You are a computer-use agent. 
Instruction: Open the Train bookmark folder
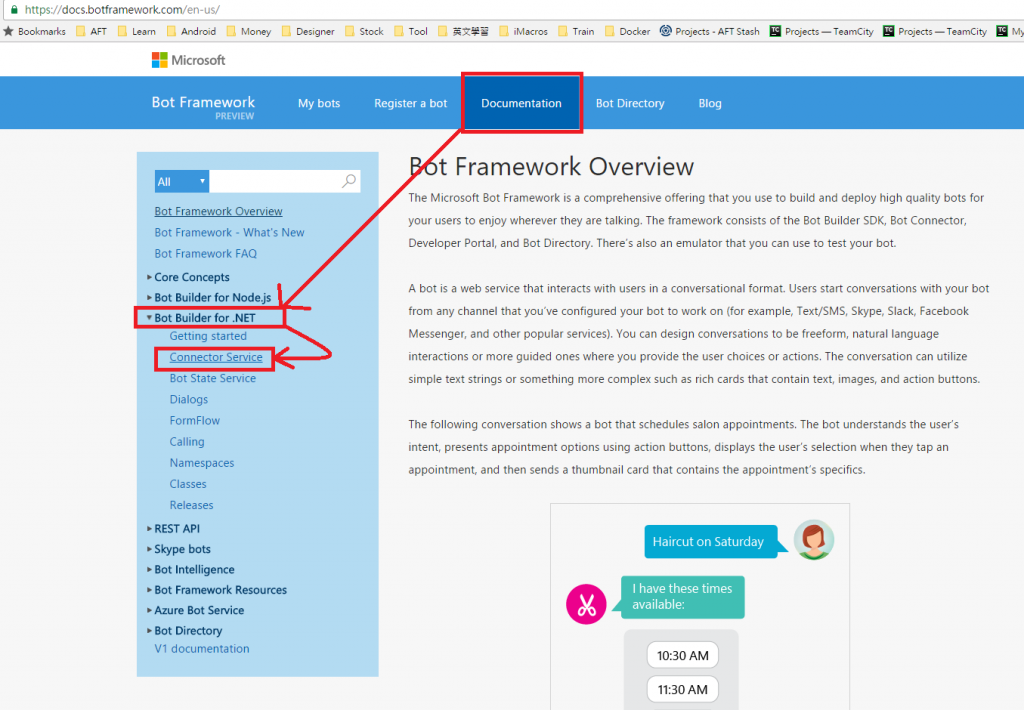(577, 31)
